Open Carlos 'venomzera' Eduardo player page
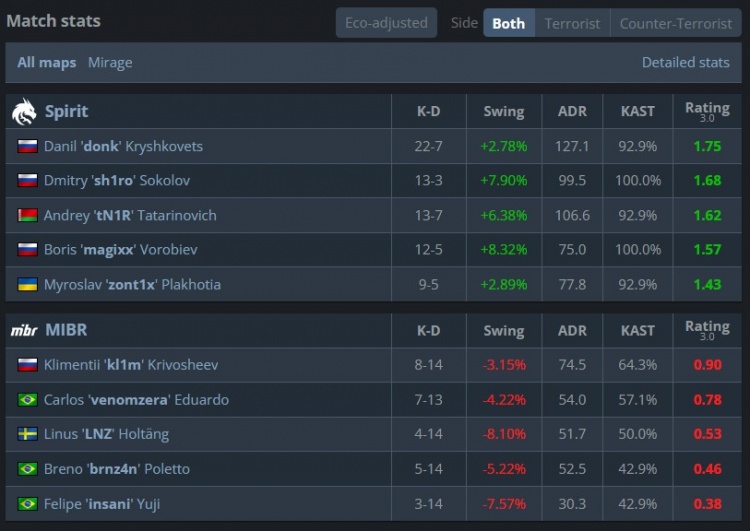Screen dimensions: 750x531 [x=136, y=399]
